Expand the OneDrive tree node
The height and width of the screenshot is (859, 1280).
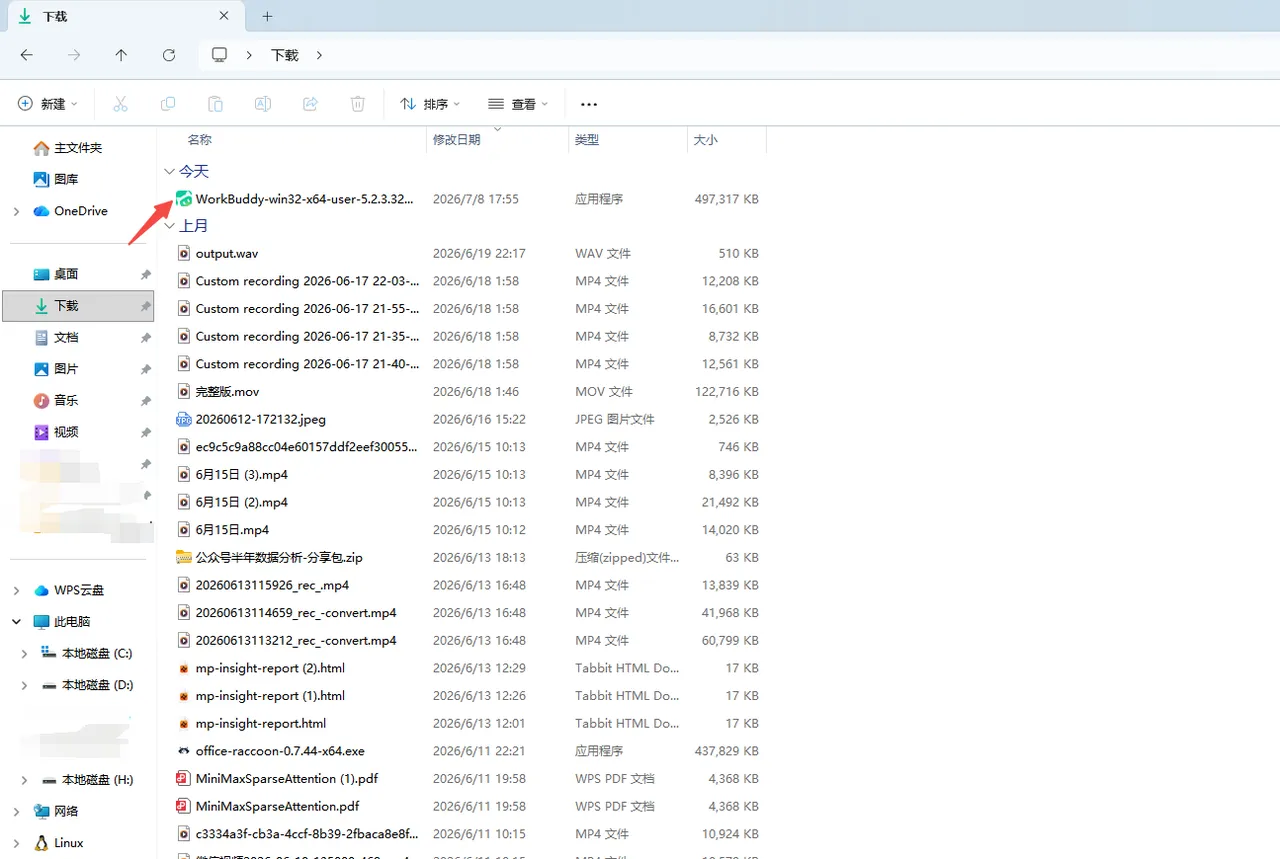[16, 211]
